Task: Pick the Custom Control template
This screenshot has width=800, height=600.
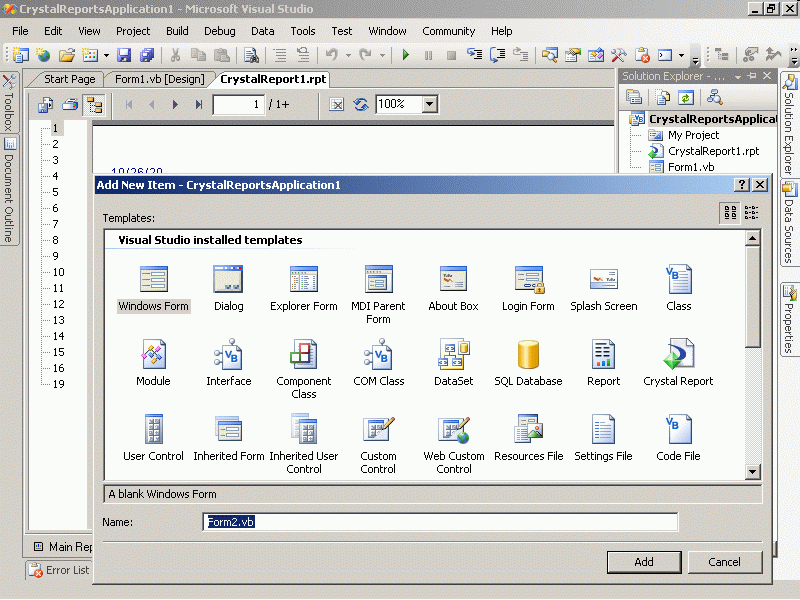Action: (x=378, y=444)
